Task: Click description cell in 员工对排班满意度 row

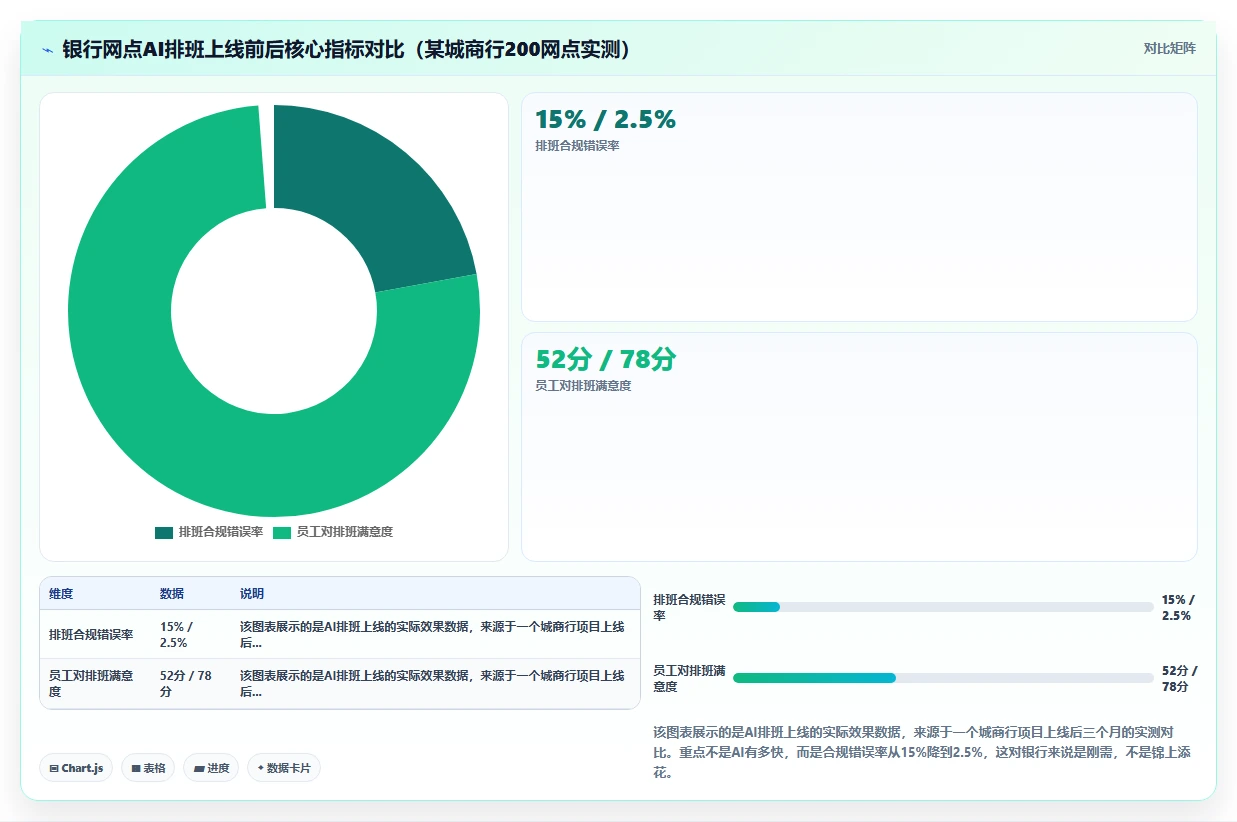Action: tap(434, 684)
